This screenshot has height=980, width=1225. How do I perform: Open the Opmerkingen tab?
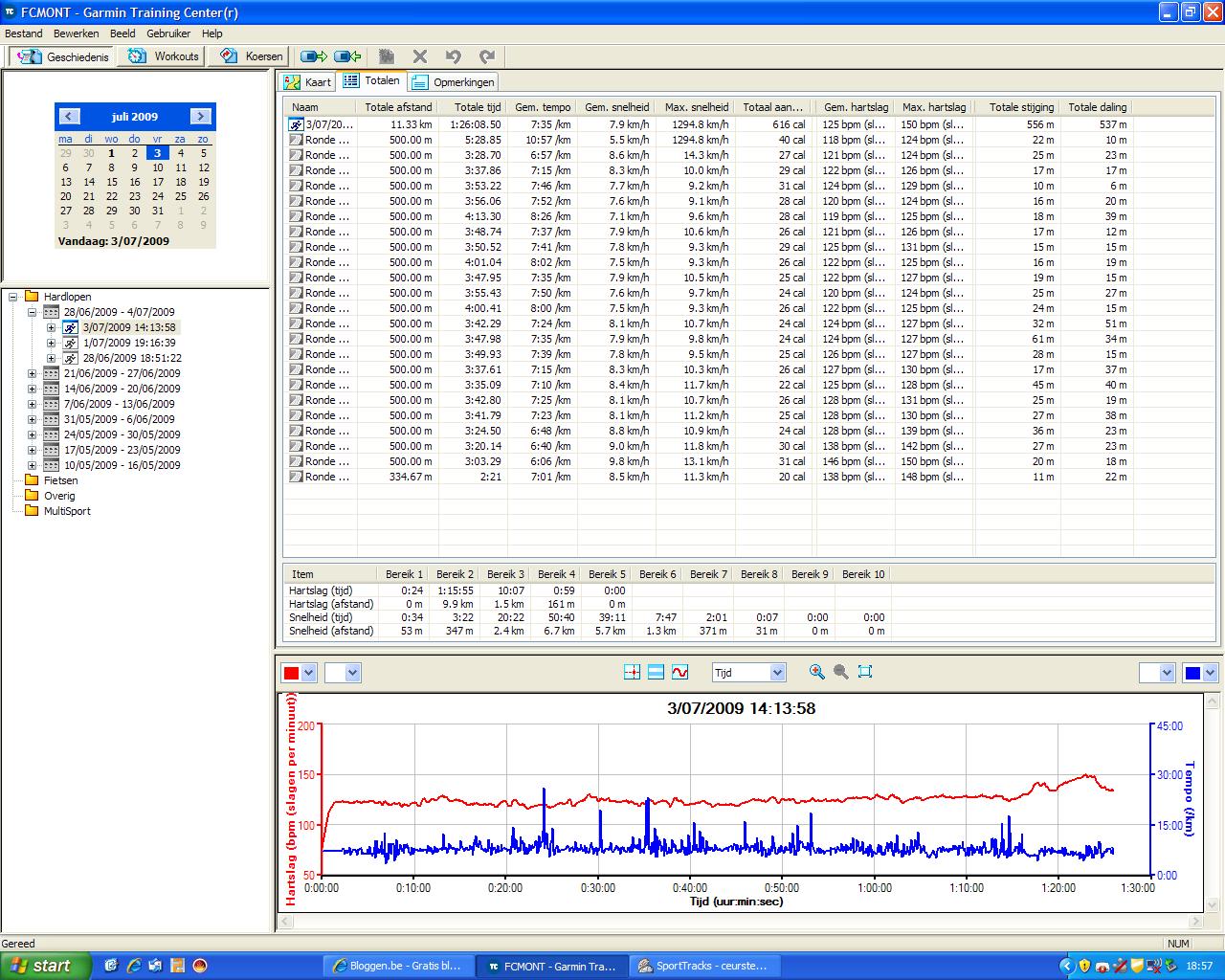(454, 82)
